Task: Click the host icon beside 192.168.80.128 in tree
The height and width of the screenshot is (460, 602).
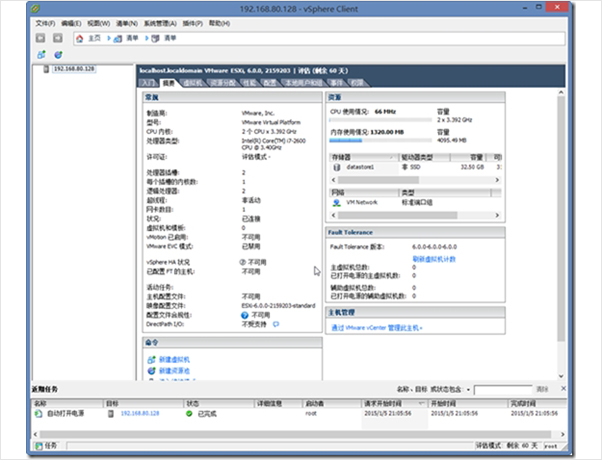Action: click(46, 69)
